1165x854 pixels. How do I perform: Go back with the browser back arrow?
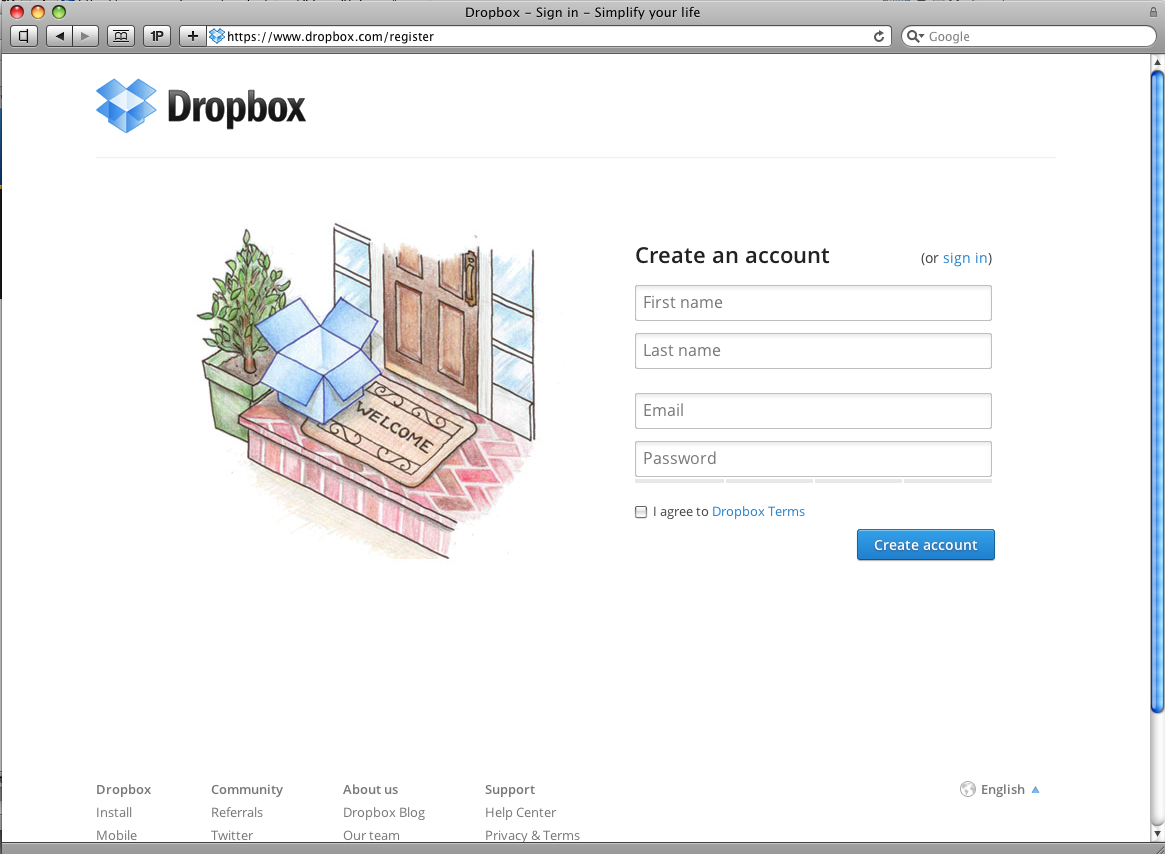coord(59,36)
